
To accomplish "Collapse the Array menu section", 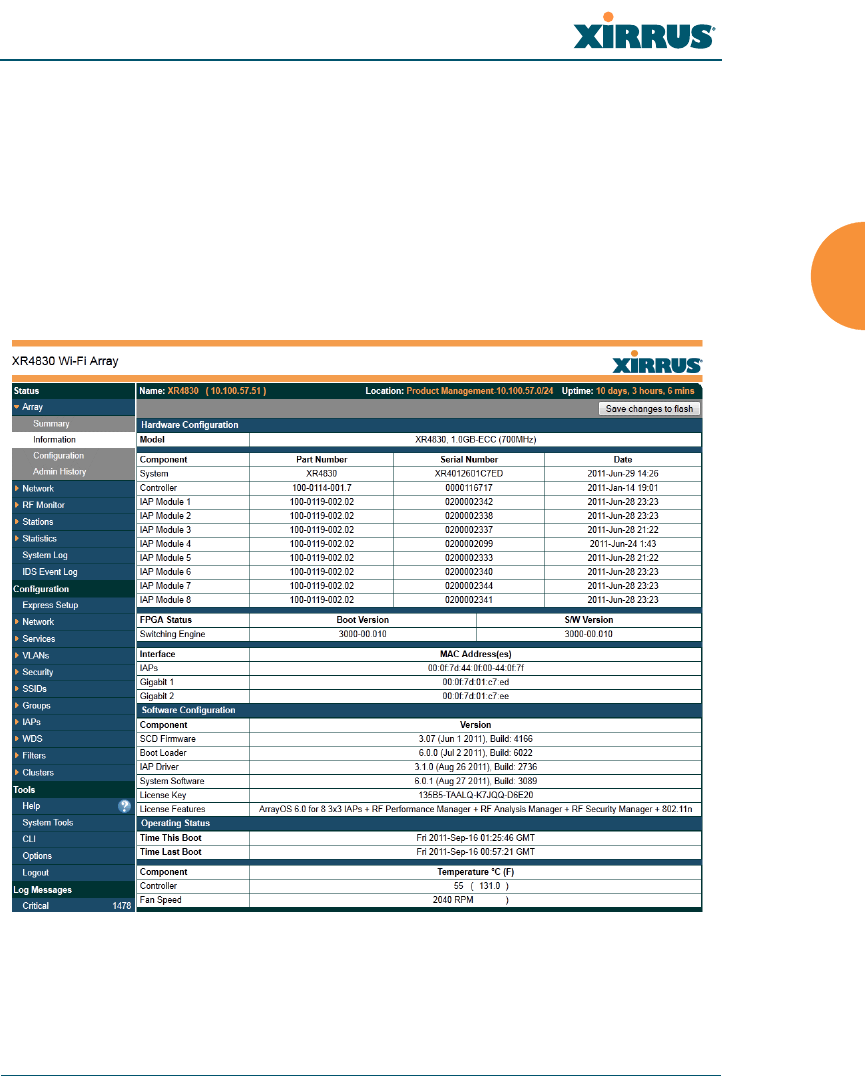I will [16, 407].
